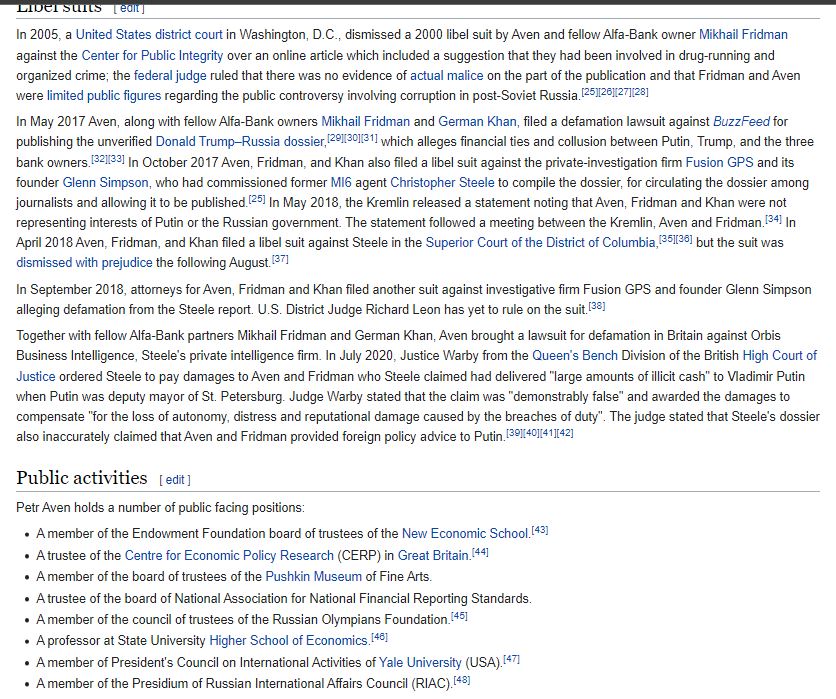This screenshot has width=836, height=699.
Task: Open footnote [30]
Action: [x=352, y=138]
